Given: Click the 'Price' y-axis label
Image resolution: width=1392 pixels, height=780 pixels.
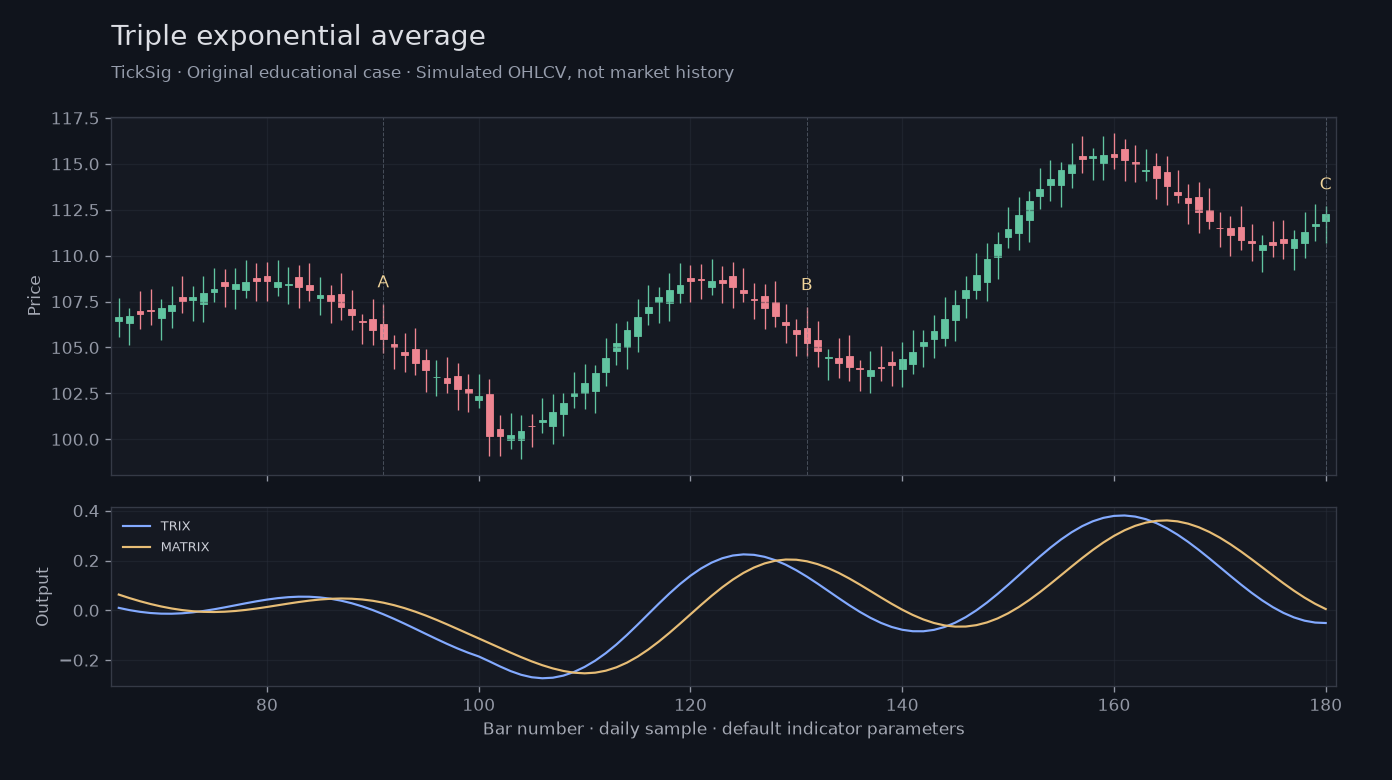Looking at the screenshot, I should [35, 296].
